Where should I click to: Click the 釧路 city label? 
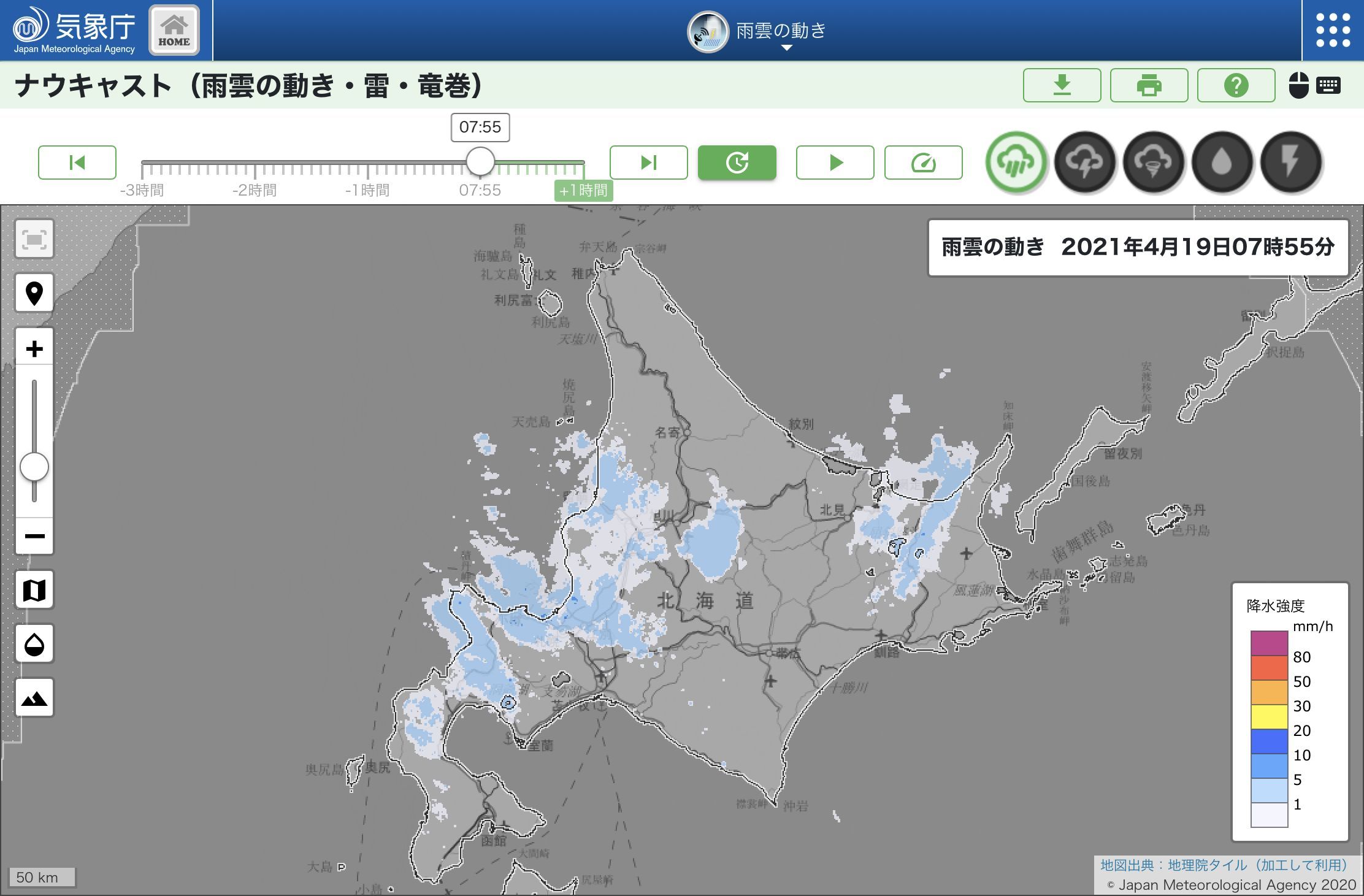pyautogui.click(x=886, y=653)
